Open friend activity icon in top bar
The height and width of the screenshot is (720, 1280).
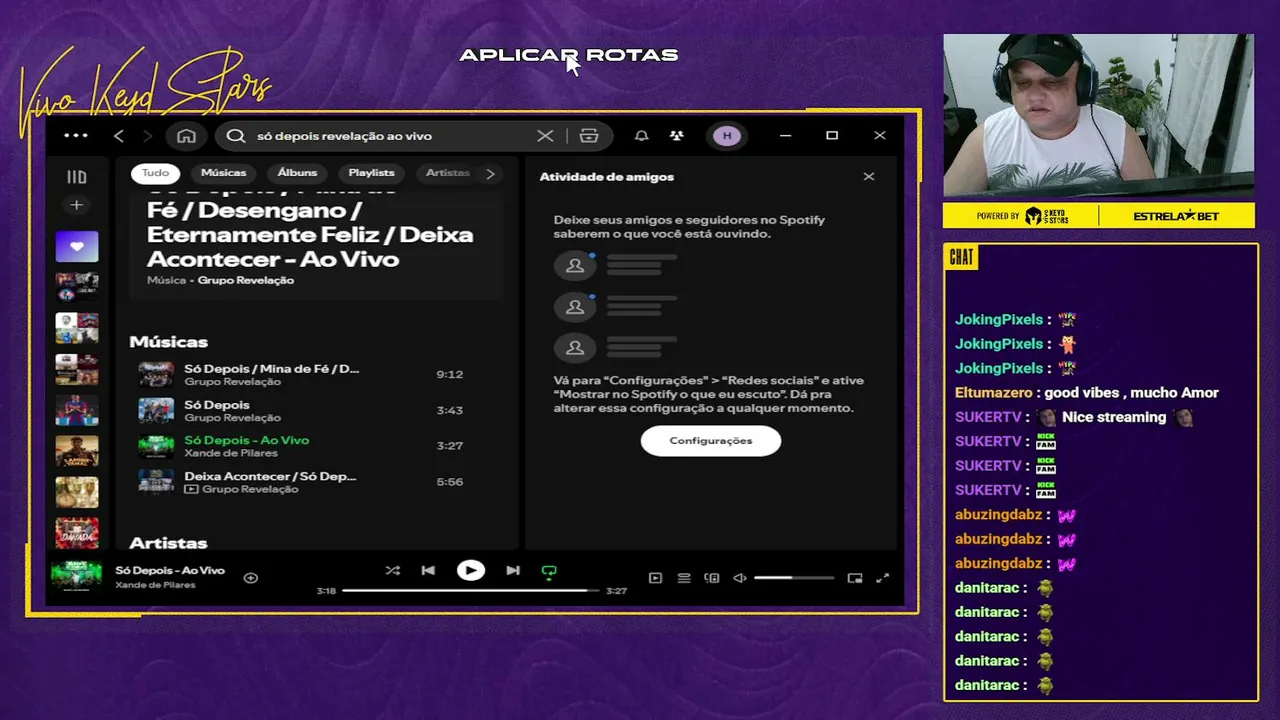tap(677, 136)
